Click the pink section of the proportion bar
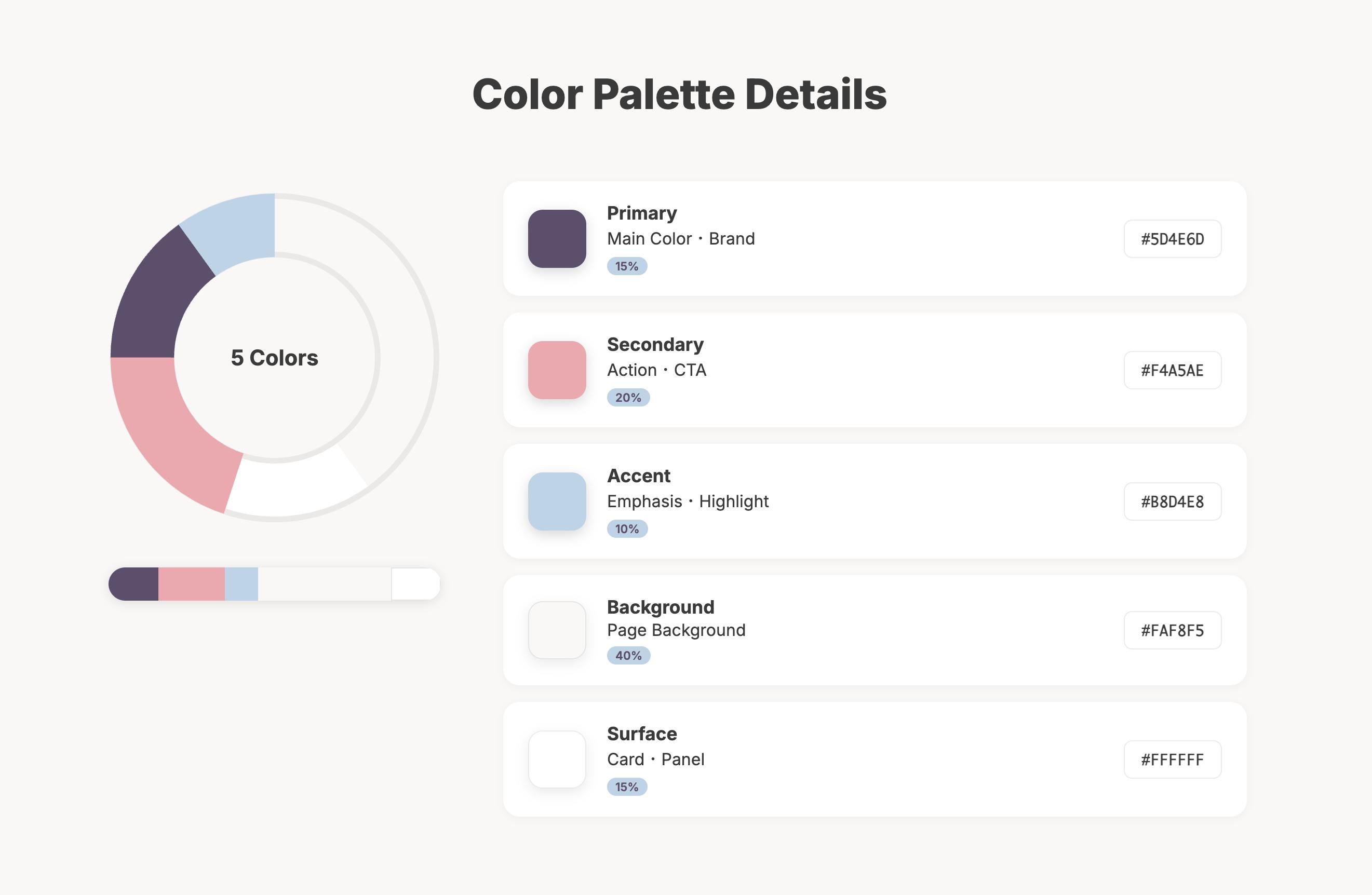Image resolution: width=1372 pixels, height=895 pixels. tap(192, 585)
